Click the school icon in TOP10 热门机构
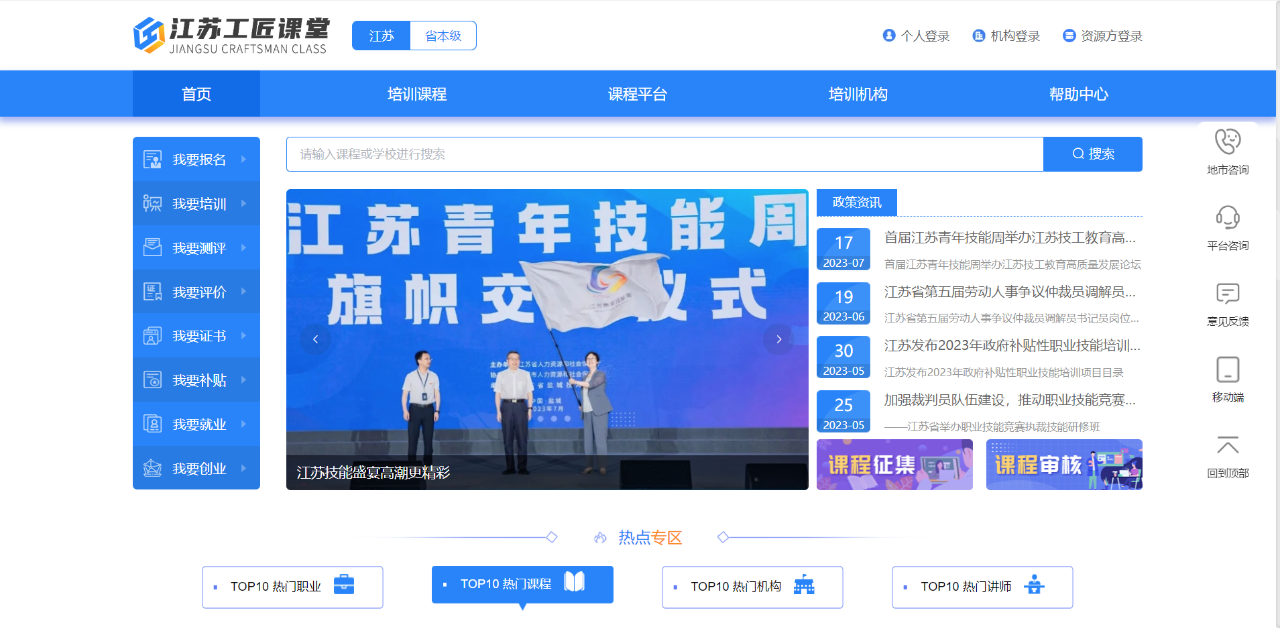 pyautogui.click(x=804, y=585)
